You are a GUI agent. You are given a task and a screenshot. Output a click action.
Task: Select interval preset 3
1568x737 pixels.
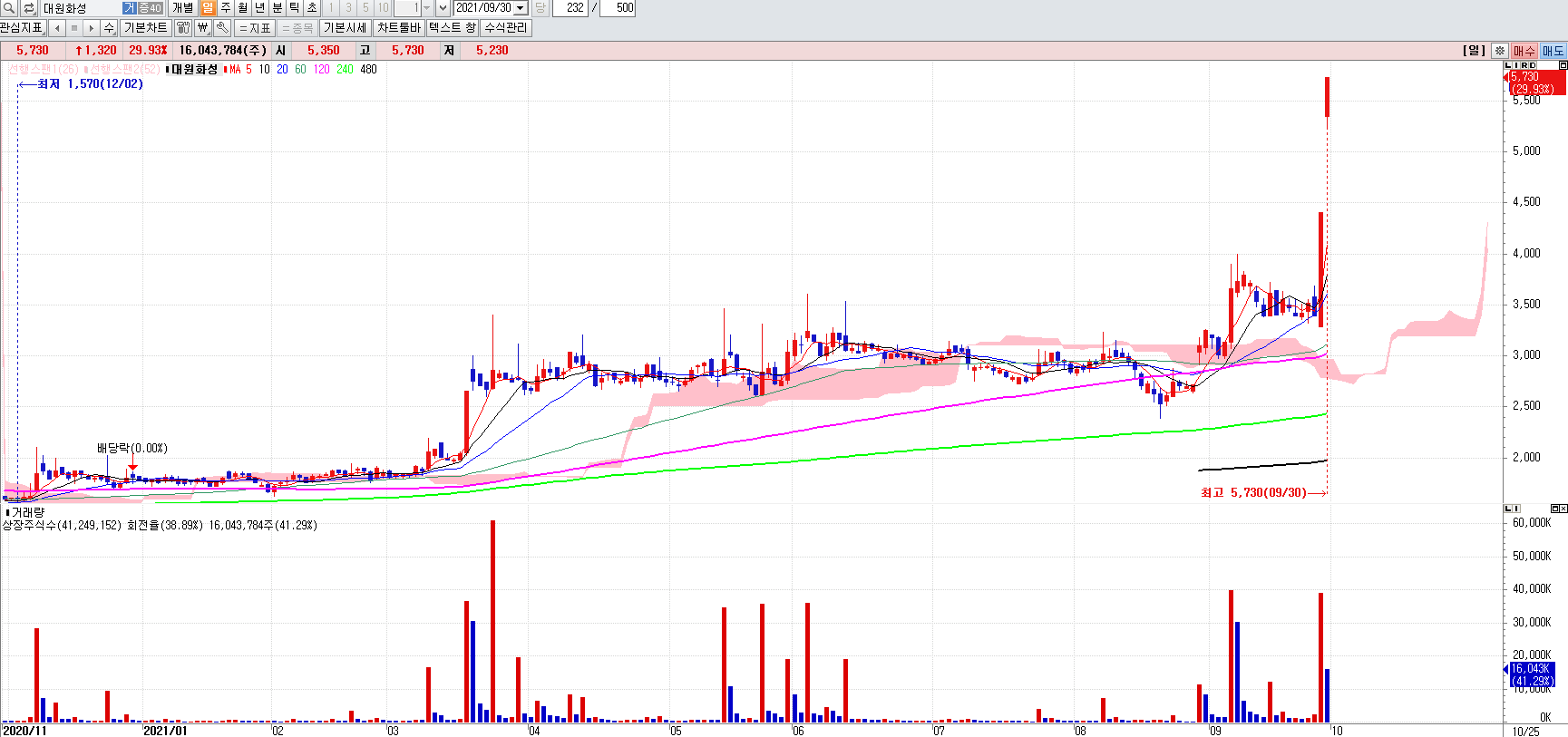[348, 8]
